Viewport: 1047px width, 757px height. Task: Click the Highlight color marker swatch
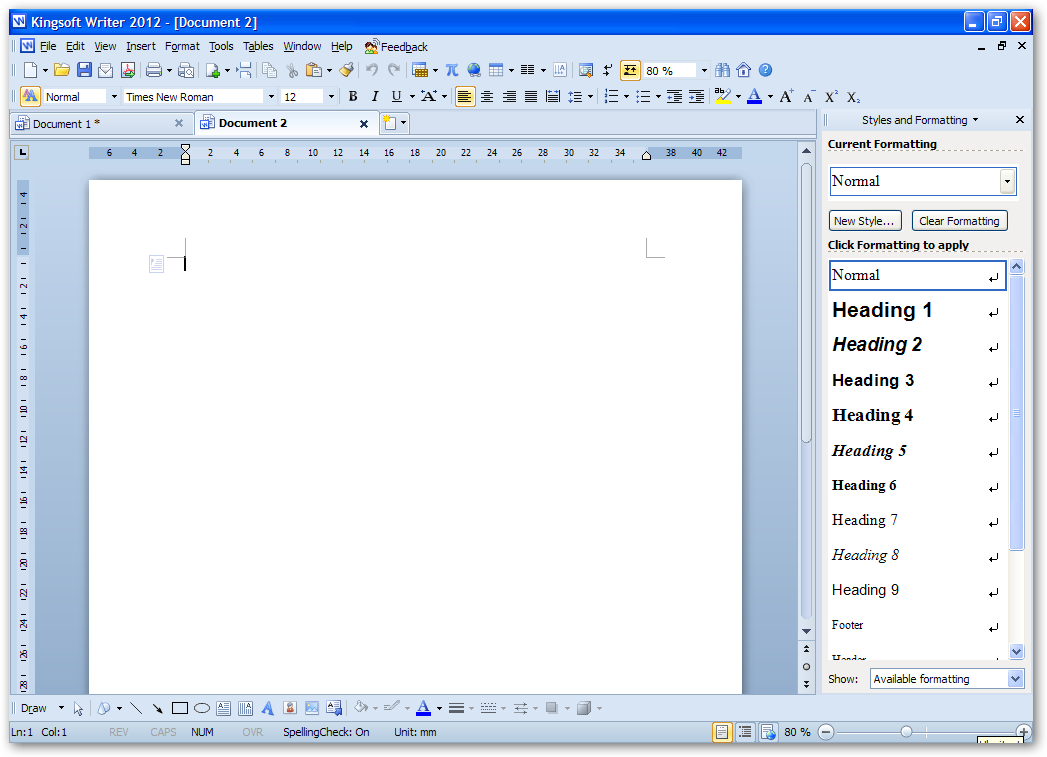[722, 96]
